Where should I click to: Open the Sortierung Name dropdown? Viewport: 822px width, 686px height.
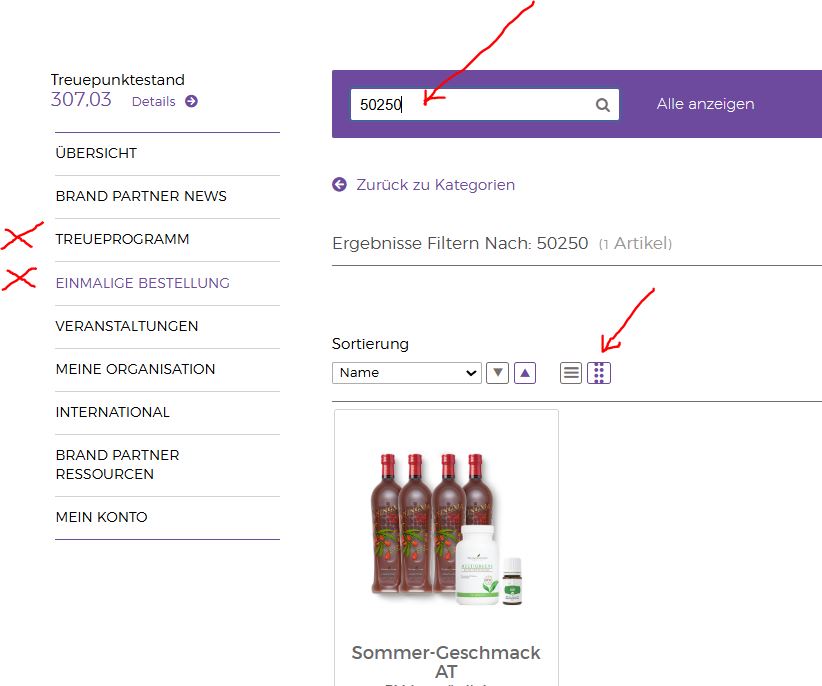point(407,373)
